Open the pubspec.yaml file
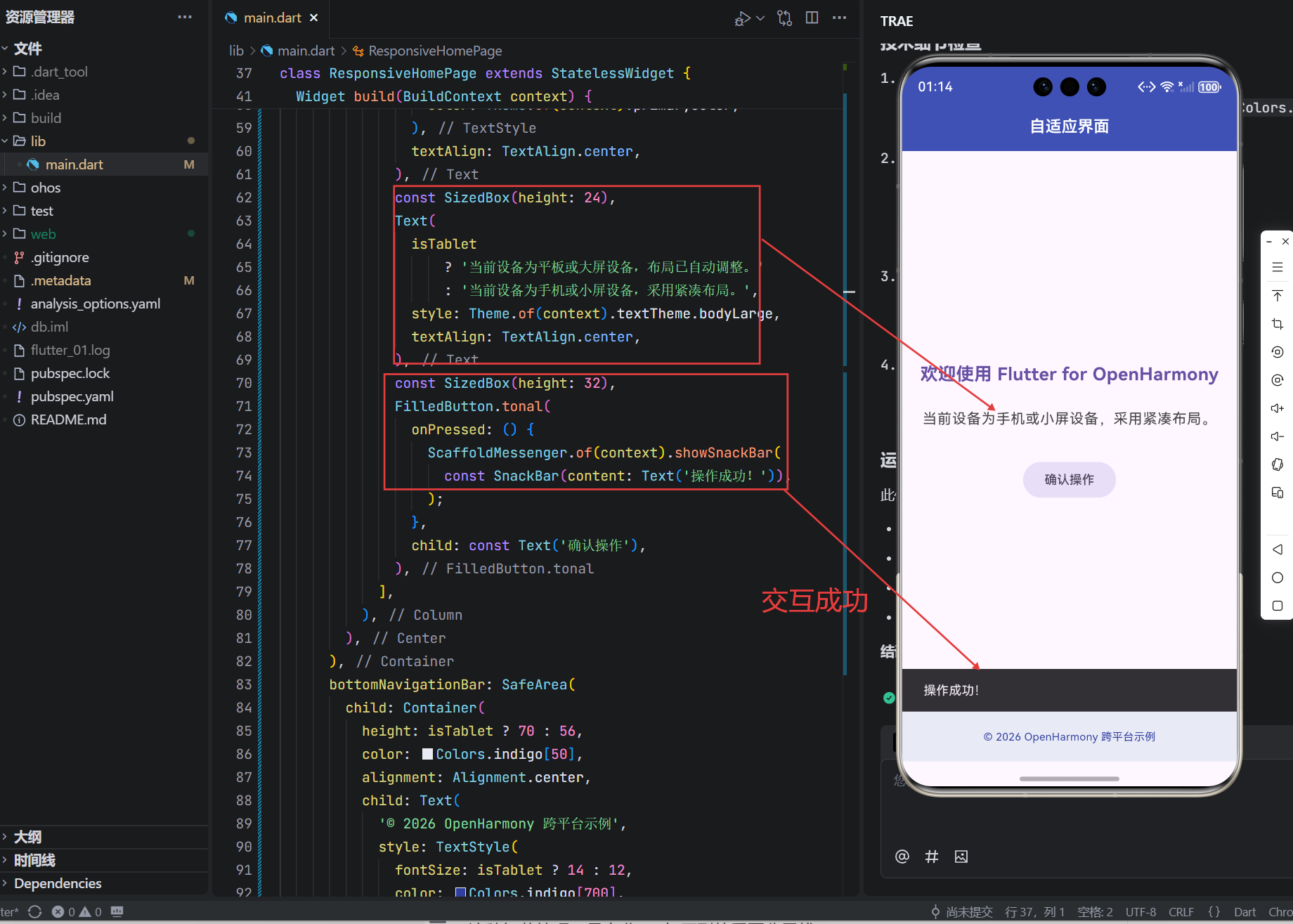 [x=72, y=396]
